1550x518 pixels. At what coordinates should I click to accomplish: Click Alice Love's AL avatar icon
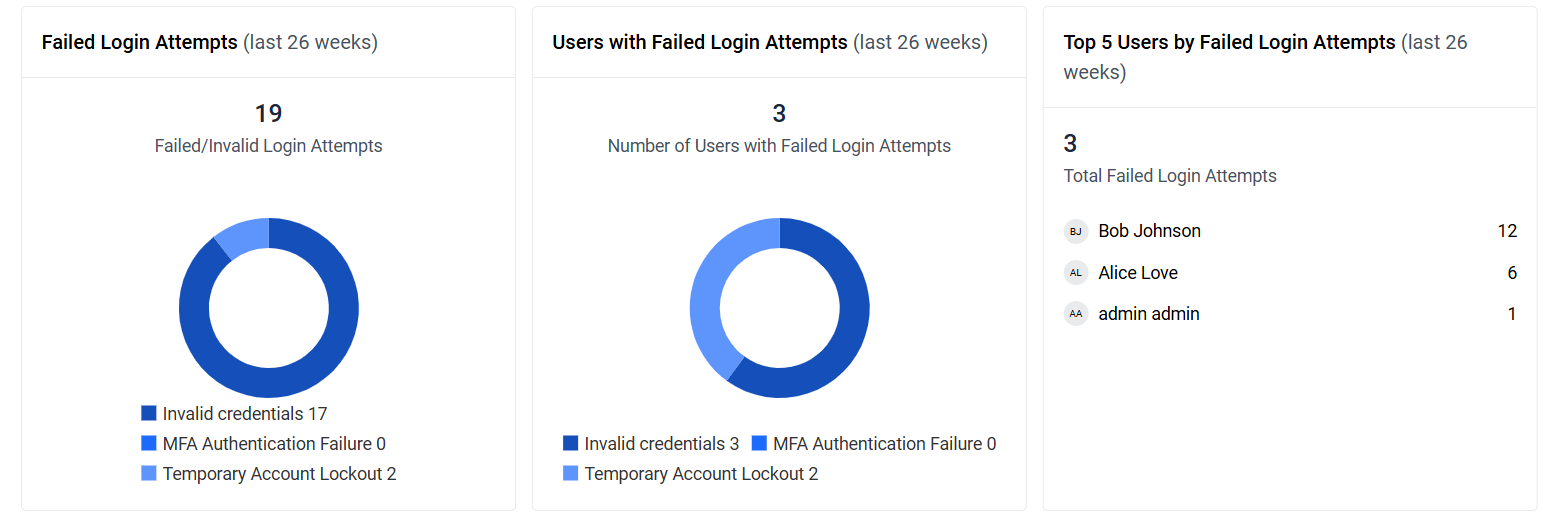pos(1075,273)
